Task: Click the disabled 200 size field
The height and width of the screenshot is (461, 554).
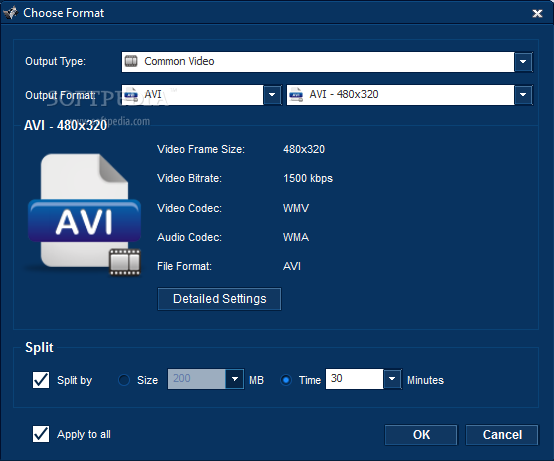Action: coord(196,379)
